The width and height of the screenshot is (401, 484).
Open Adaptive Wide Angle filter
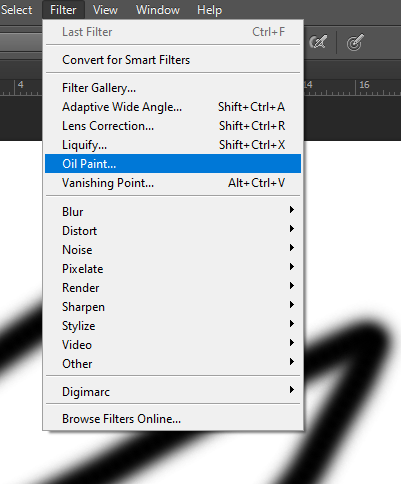[x=173, y=107]
